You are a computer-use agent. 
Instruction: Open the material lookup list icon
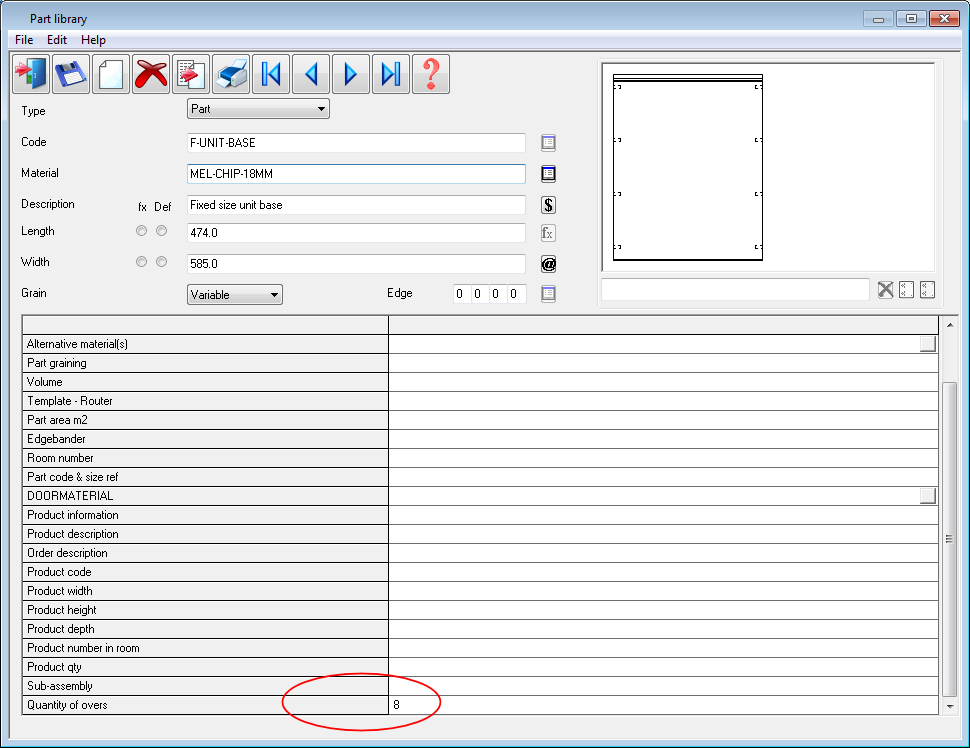(548, 174)
